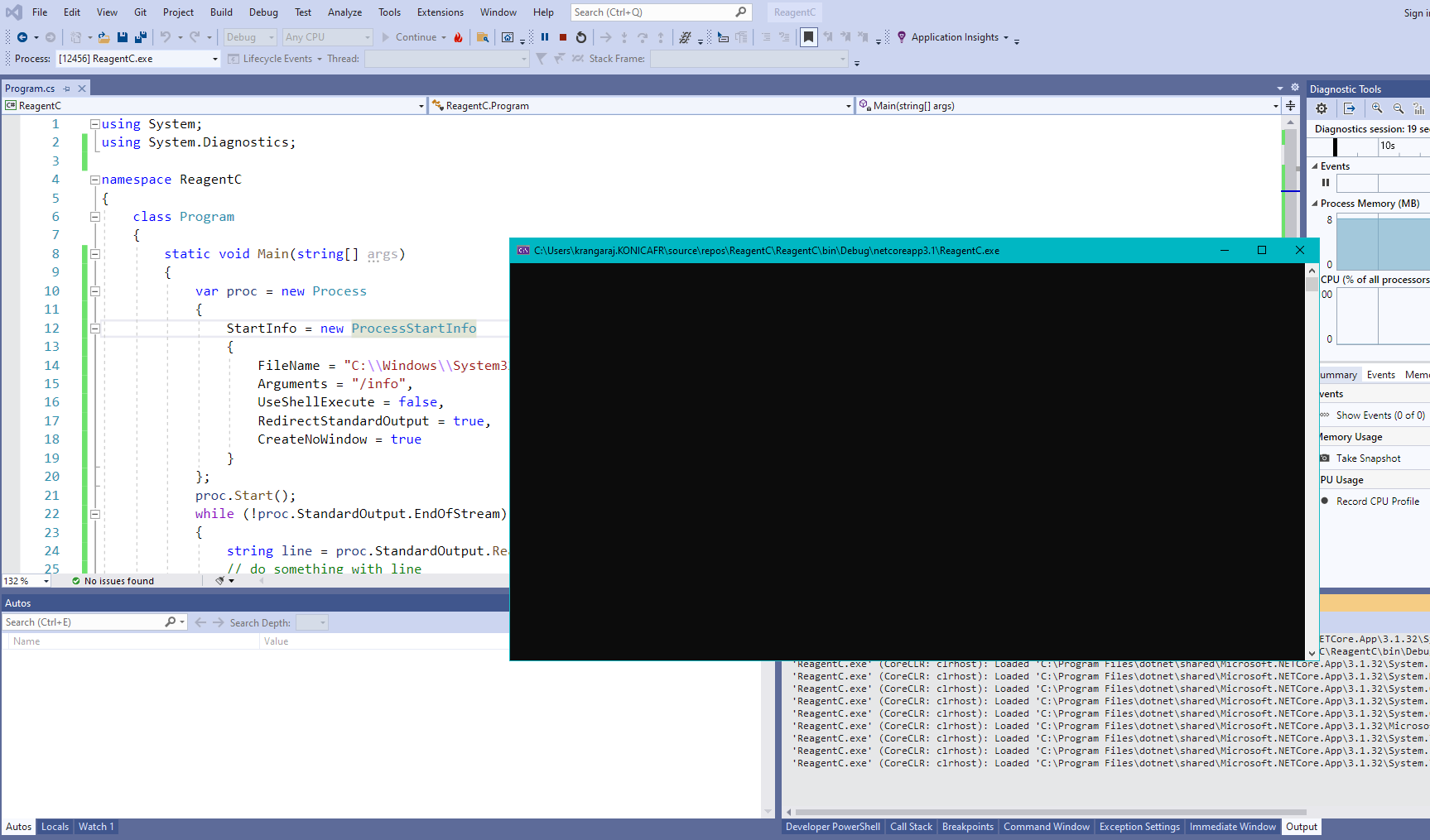Viewport: 1430px width, 840px height.
Task: Click the Save All icon
Action: click(141, 37)
